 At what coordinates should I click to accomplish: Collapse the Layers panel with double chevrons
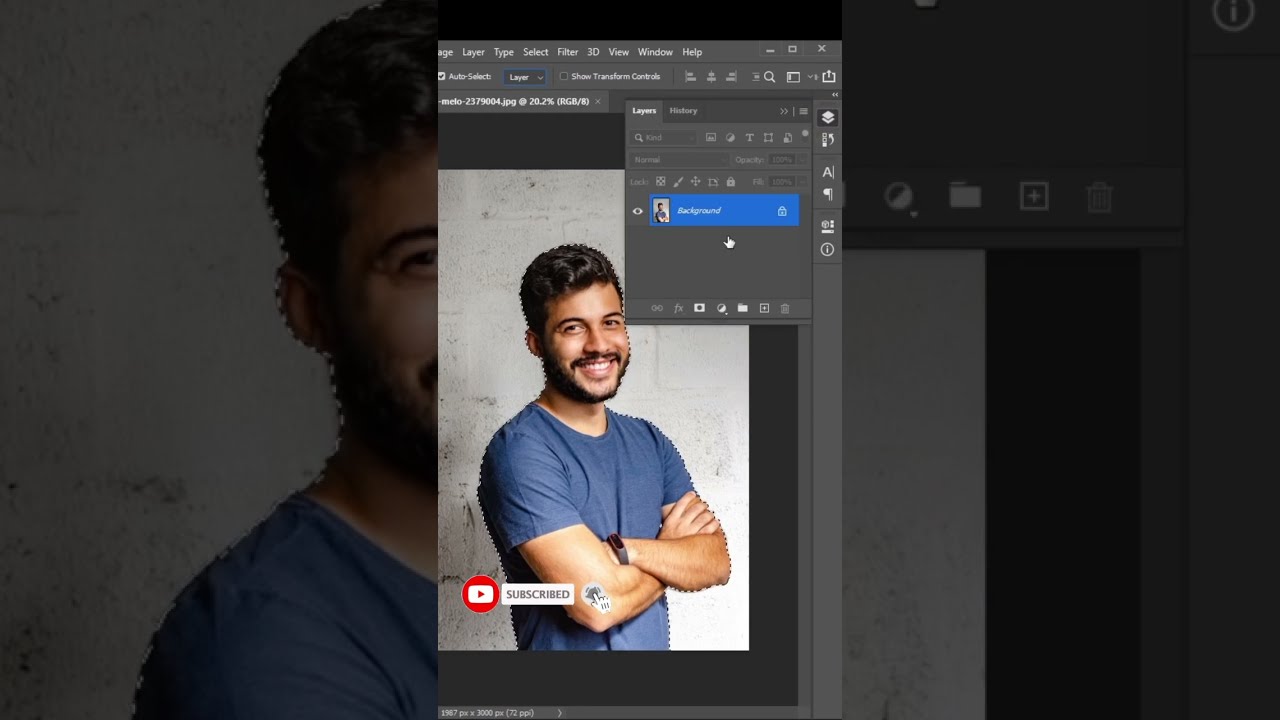[x=784, y=111]
